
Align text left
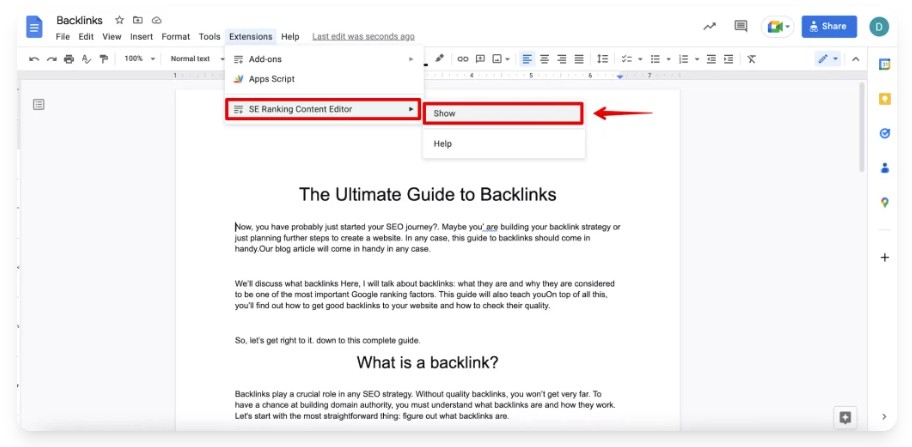pyautogui.click(x=527, y=59)
